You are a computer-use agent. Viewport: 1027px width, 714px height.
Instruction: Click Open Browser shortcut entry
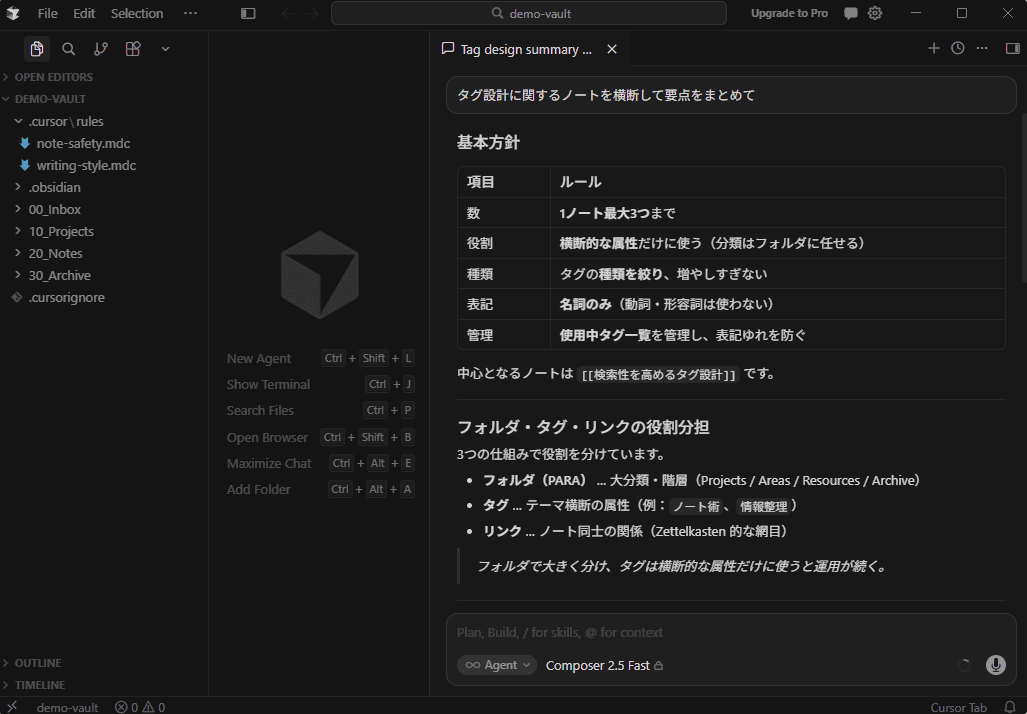[x=320, y=437]
